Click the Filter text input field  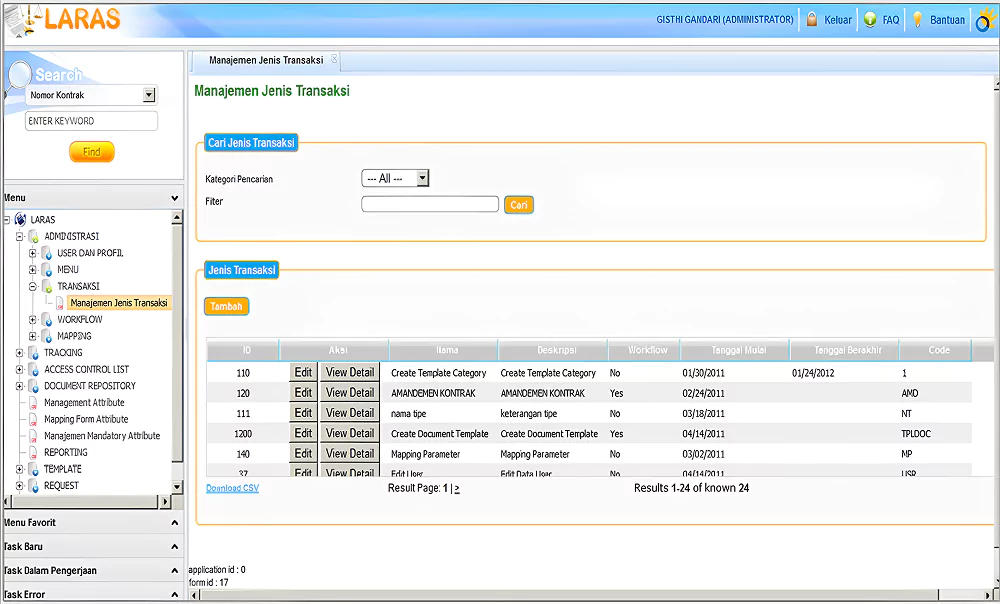tap(429, 204)
